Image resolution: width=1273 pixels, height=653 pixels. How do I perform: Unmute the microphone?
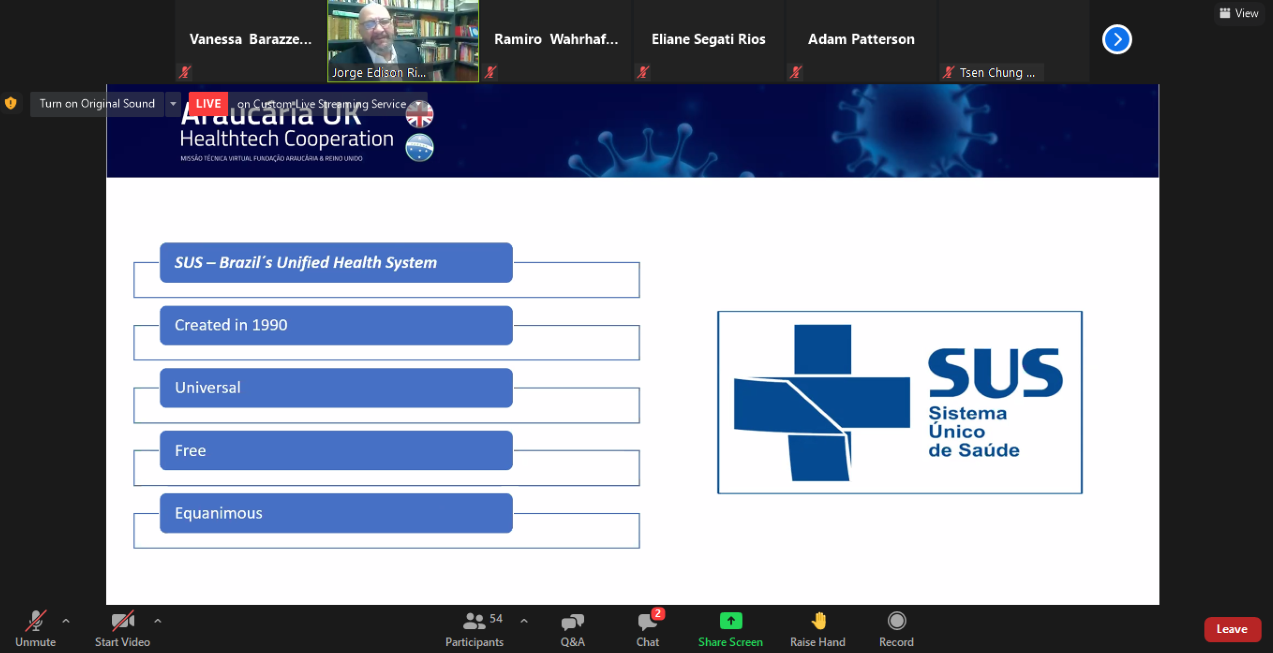click(35, 629)
